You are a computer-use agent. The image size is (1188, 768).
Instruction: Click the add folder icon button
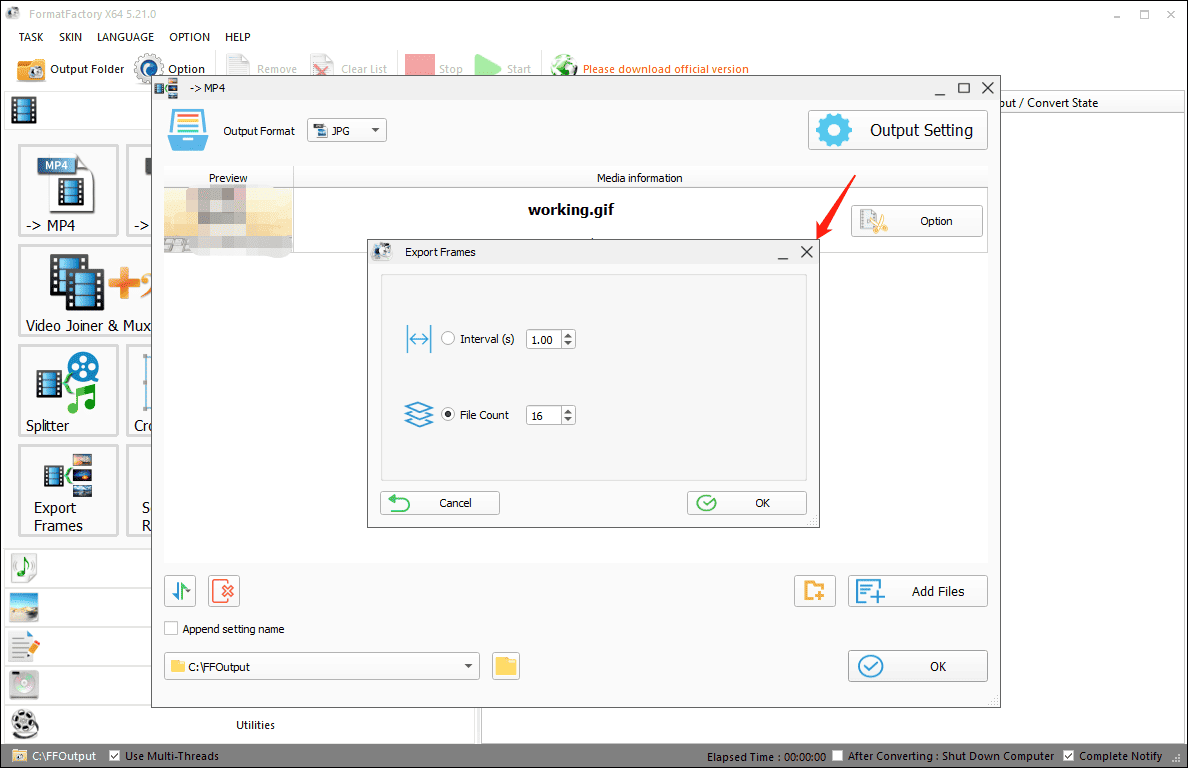click(814, 591)
